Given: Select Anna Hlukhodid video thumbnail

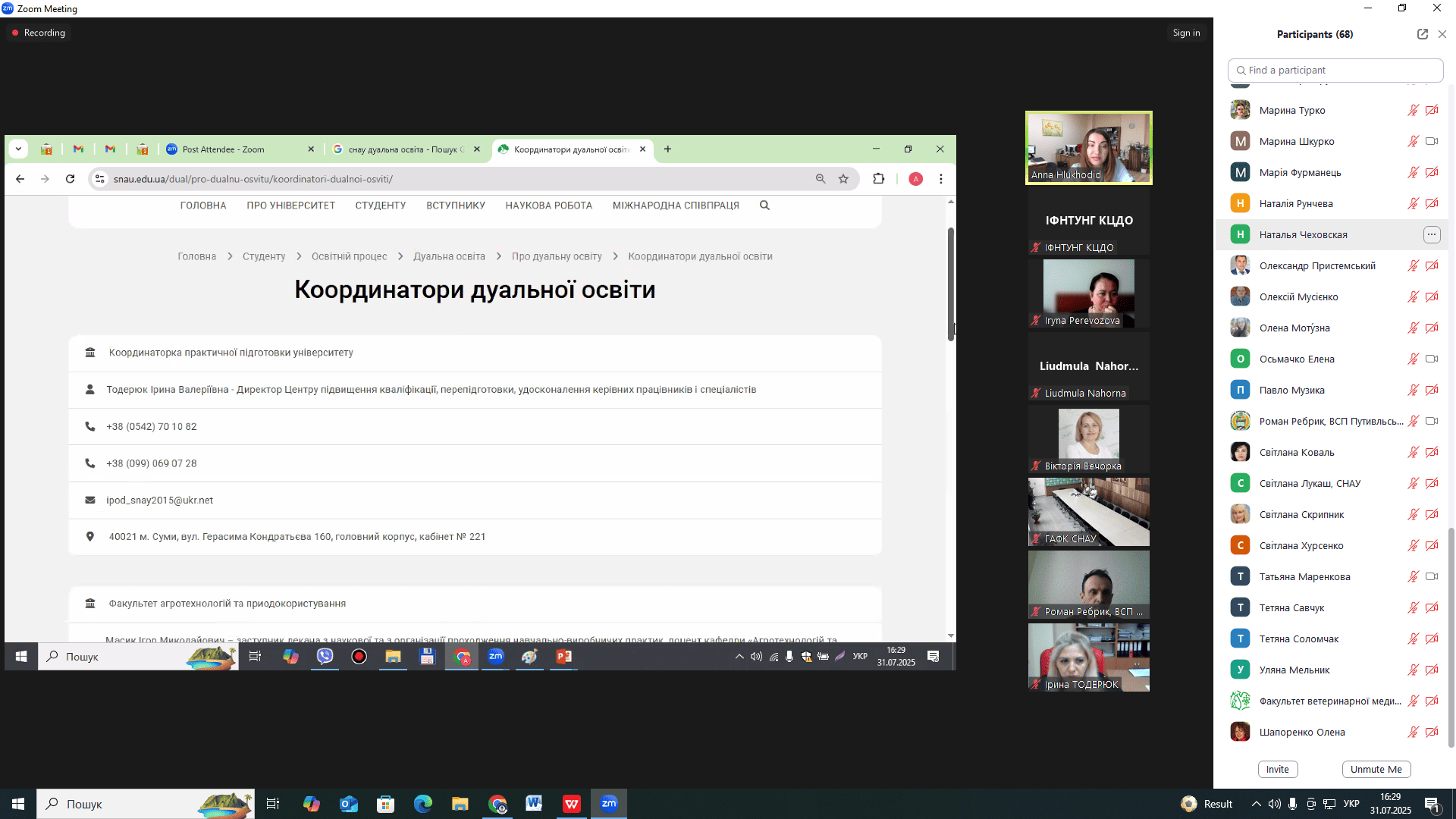Looking at the screenshot, I should point(1089,148).
